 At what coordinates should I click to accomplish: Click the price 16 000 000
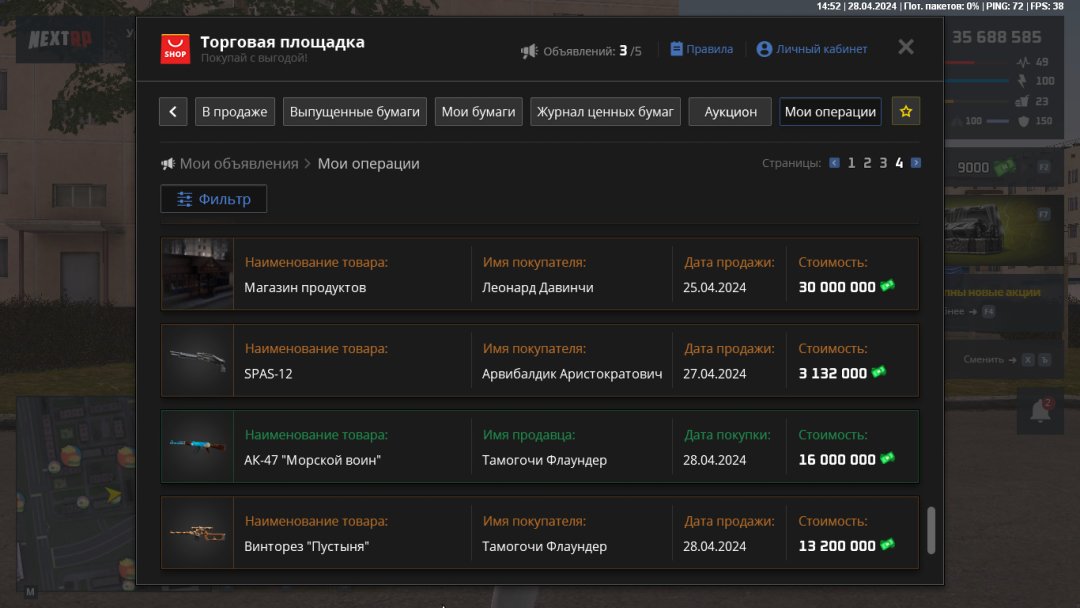(837, 459)
